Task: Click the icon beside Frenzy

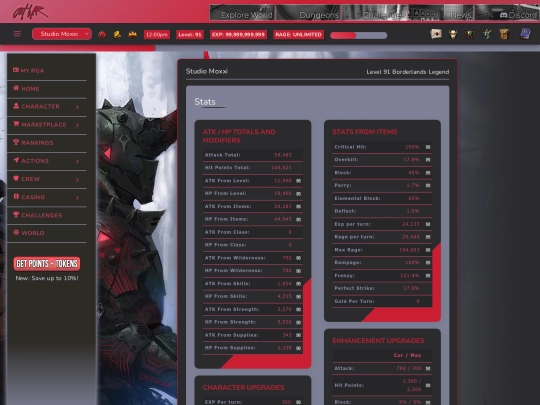Action: (x=428, y=276)
